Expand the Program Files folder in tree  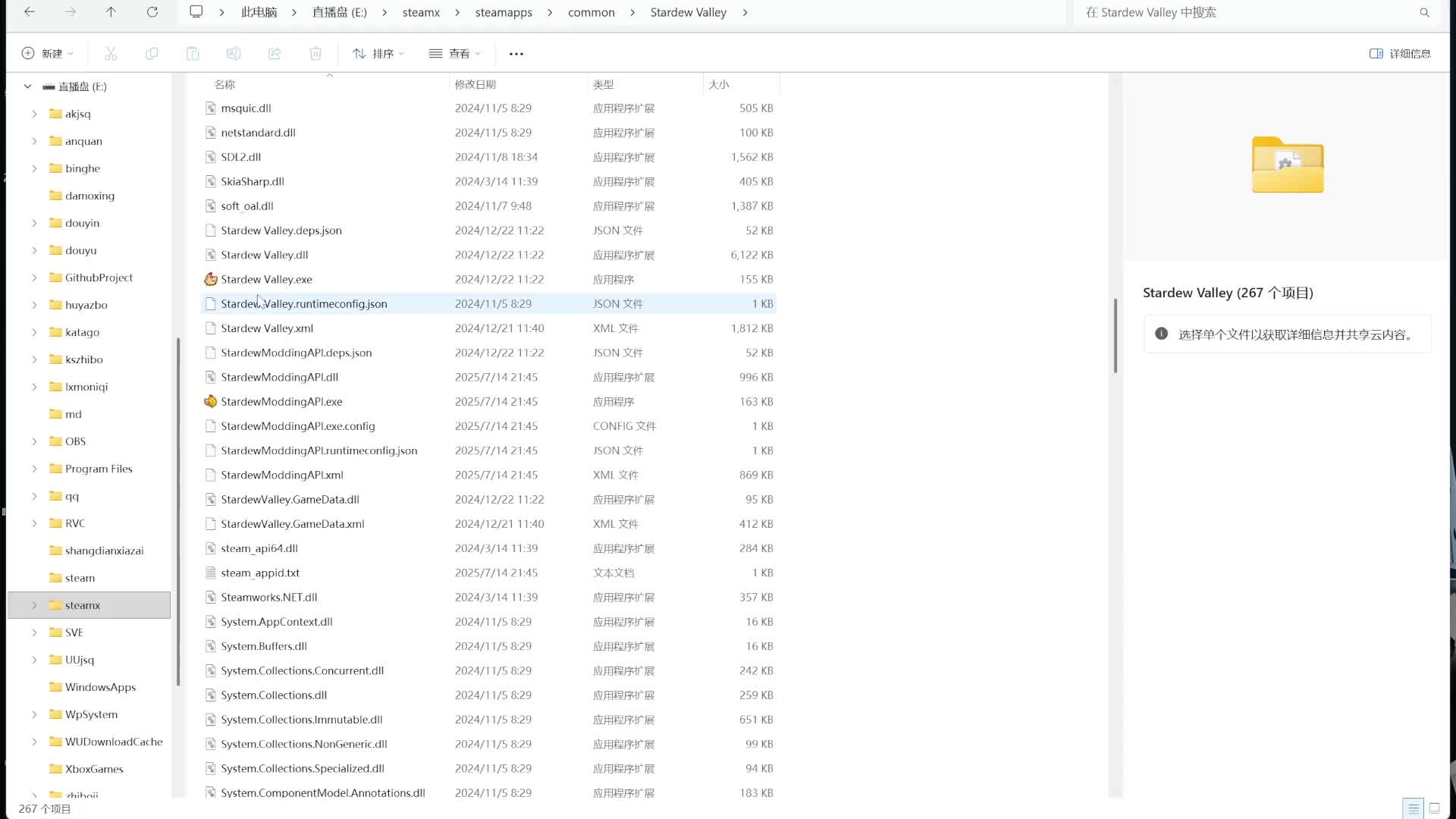(x=34, y=469)
